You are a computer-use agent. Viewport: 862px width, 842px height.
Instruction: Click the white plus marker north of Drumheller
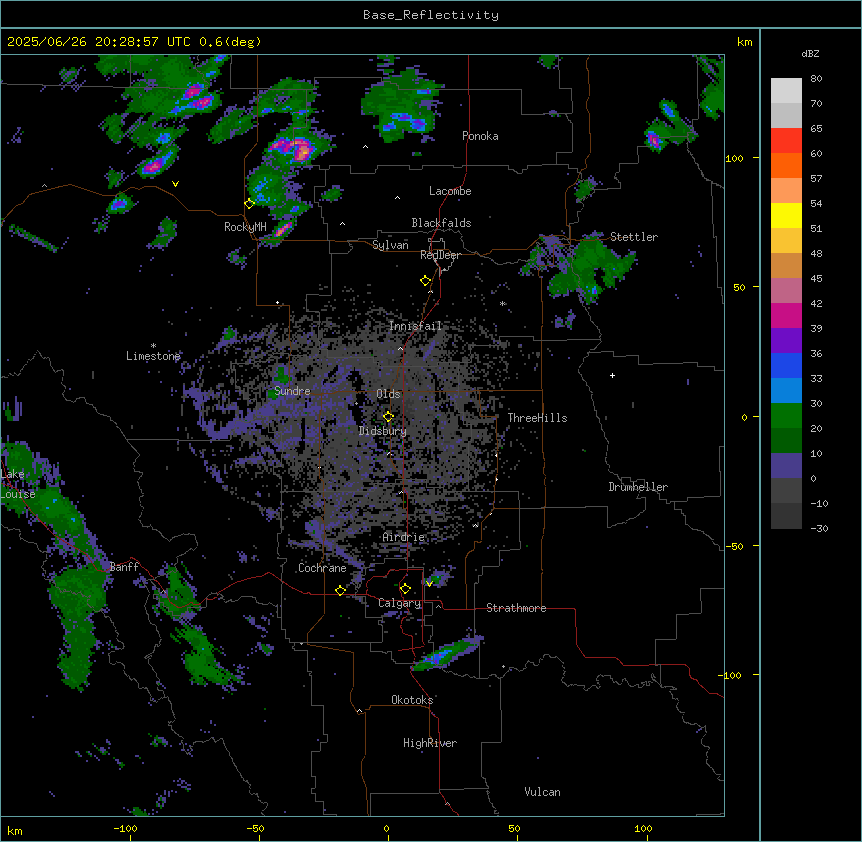click(x=612, y=375)
